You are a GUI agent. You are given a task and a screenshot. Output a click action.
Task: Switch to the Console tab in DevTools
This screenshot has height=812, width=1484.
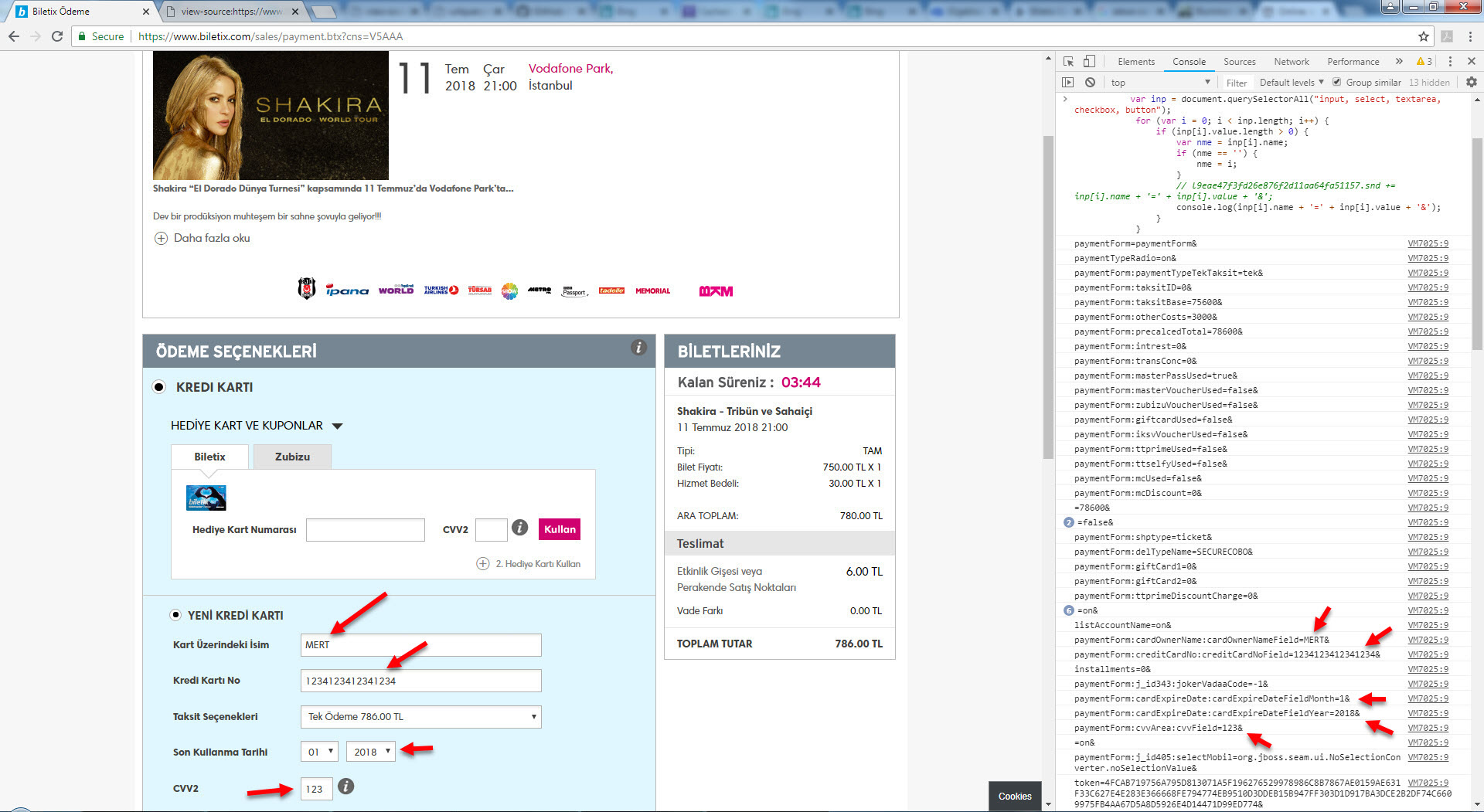tap(1189, 62)
